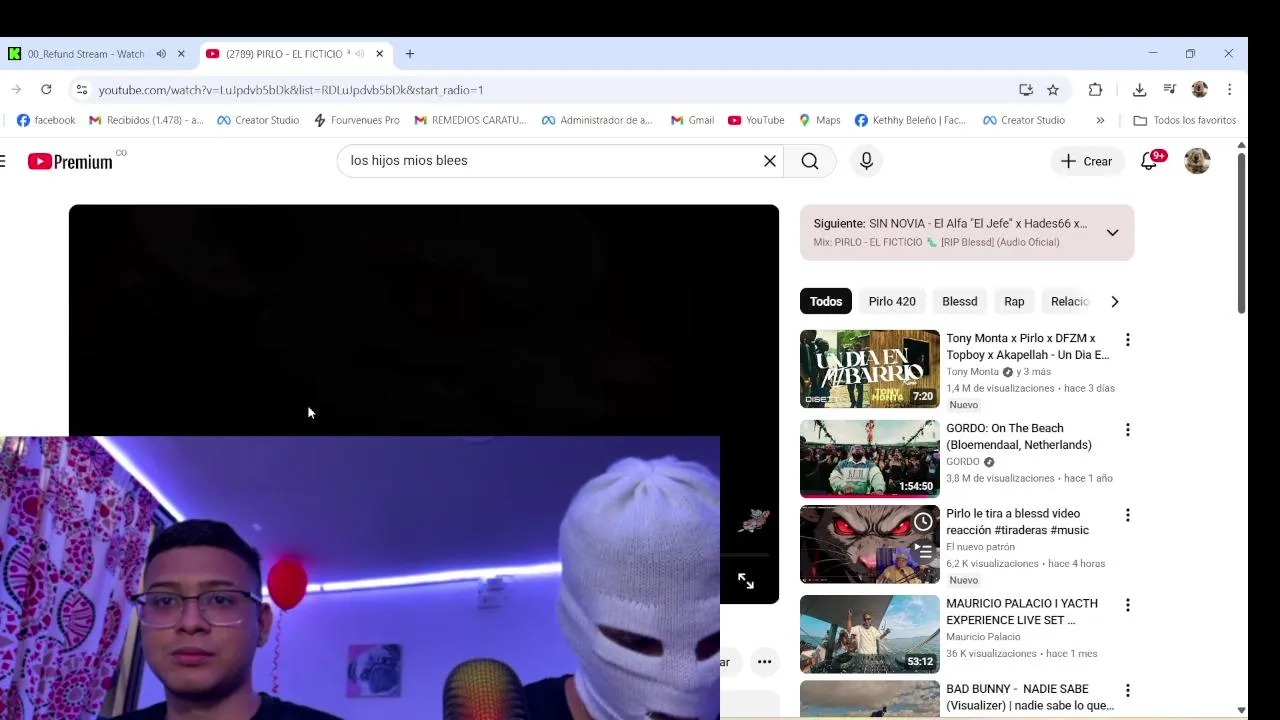Open options for MAURICIO PALACIO video

[x=1127, y=605]
